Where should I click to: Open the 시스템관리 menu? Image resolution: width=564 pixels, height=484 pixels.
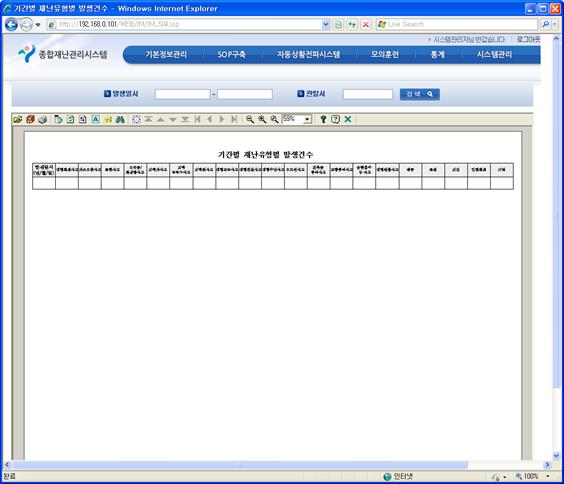494,55
